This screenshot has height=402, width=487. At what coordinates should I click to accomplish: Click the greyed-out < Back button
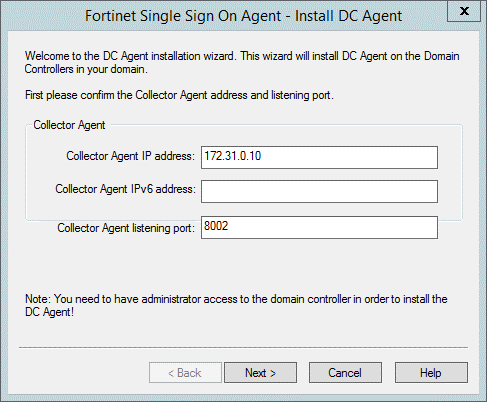185,373
